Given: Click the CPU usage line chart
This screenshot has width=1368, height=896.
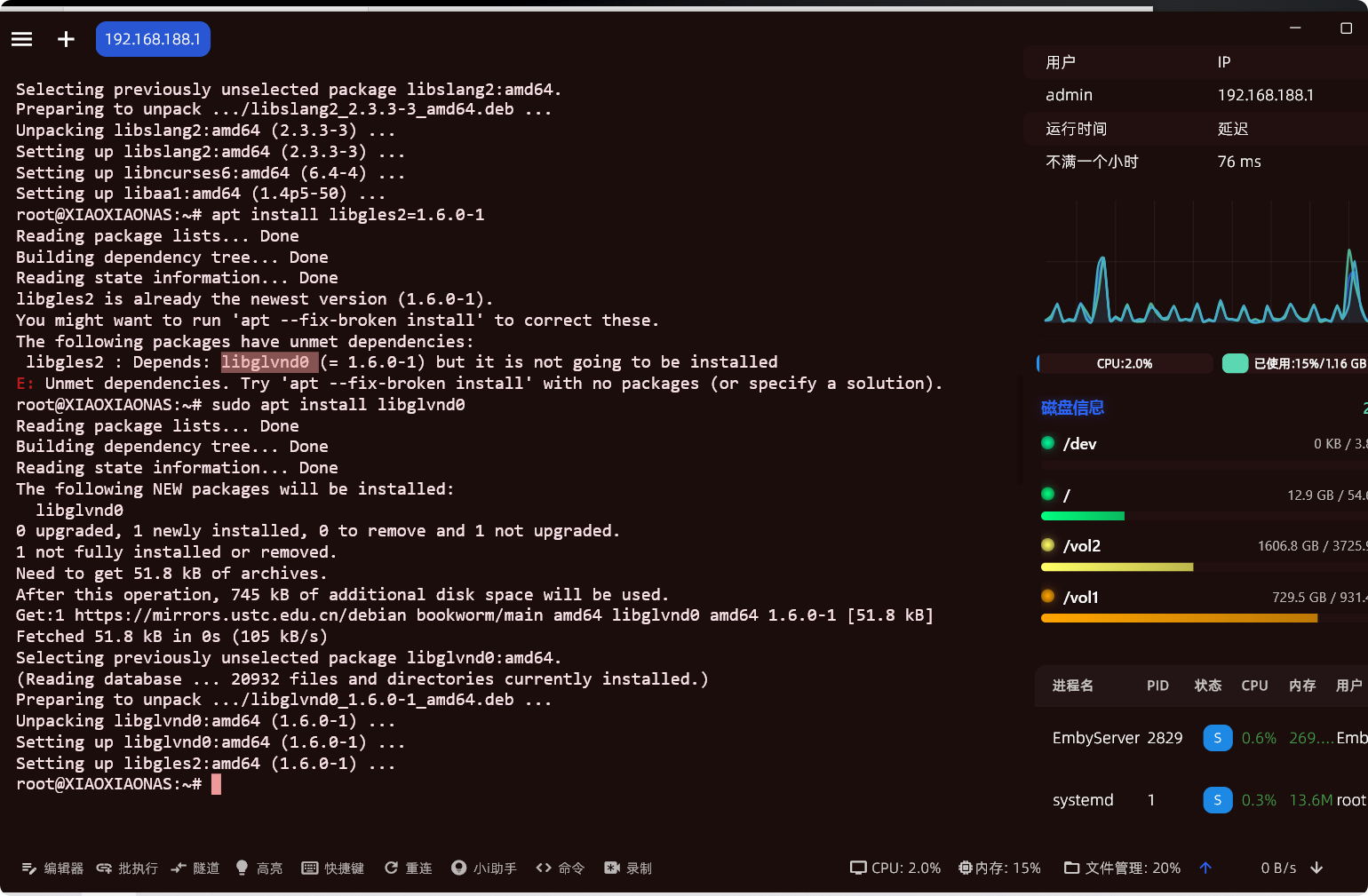Looking at the screenshot, I should (1205, 263).
